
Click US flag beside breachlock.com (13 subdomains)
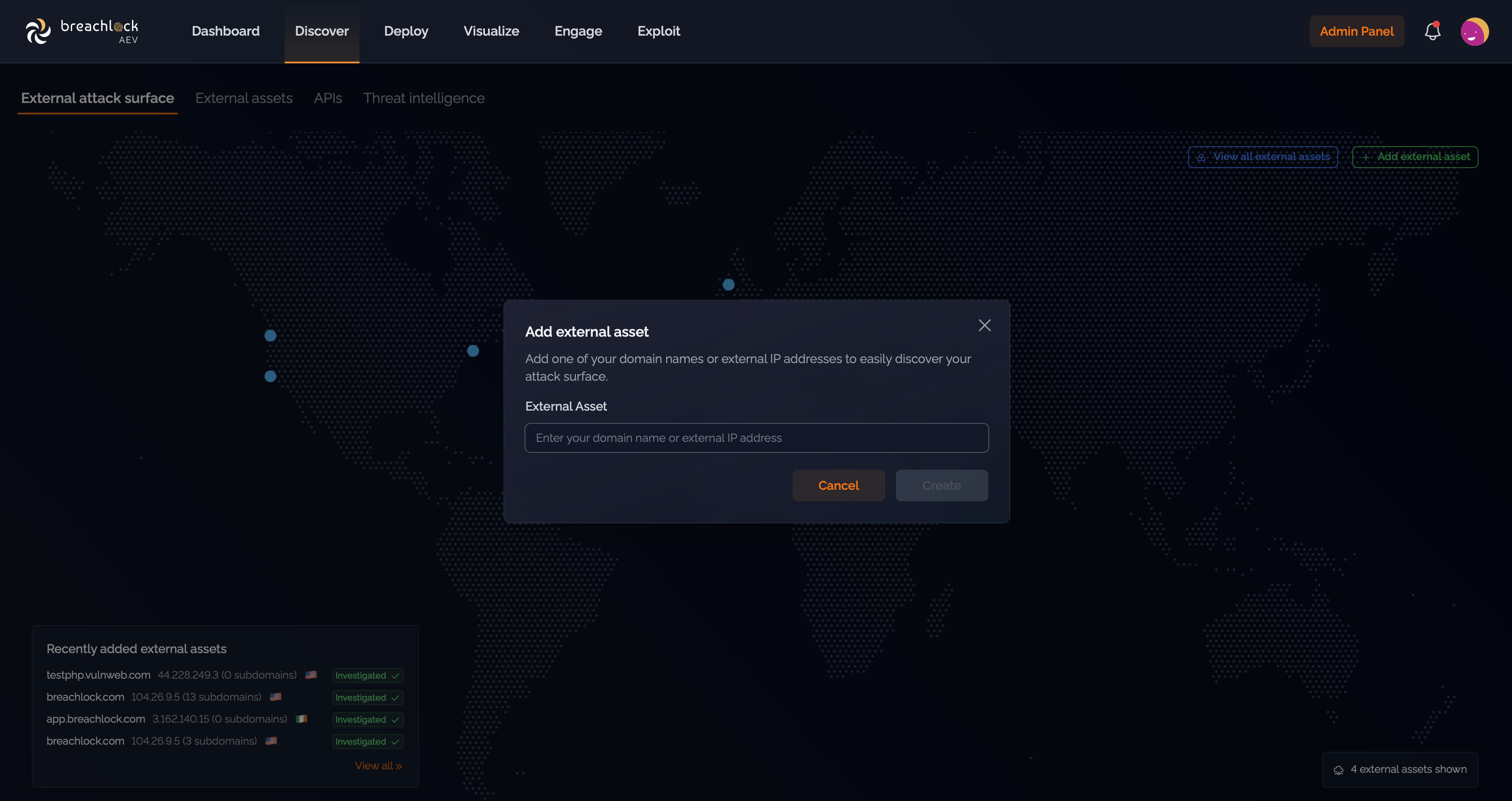click(x=275, y=697)
